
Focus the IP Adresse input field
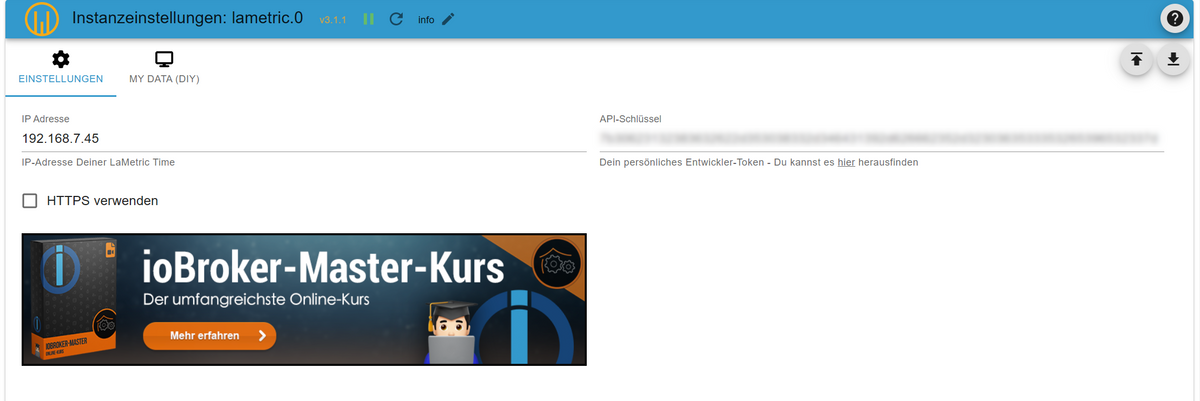(x=304, y=138)
